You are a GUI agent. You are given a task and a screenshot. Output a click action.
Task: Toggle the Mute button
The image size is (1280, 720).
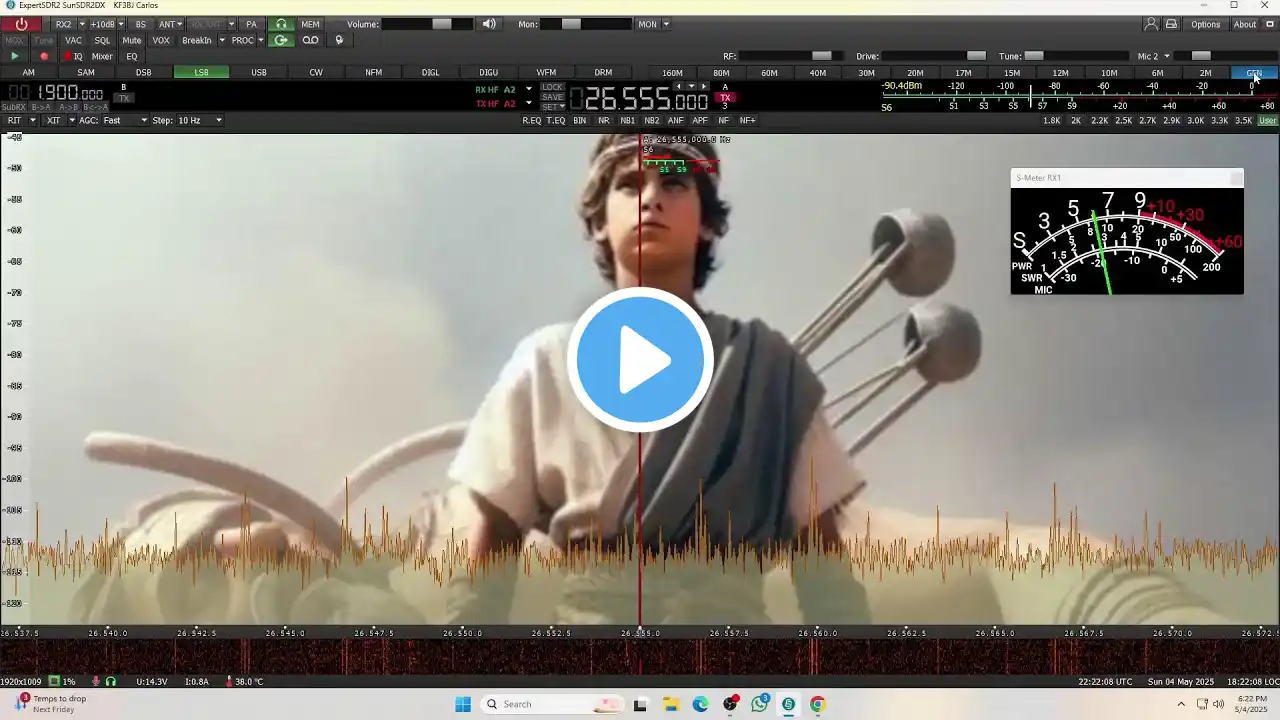pyautogui.click(x=132, y=40)
